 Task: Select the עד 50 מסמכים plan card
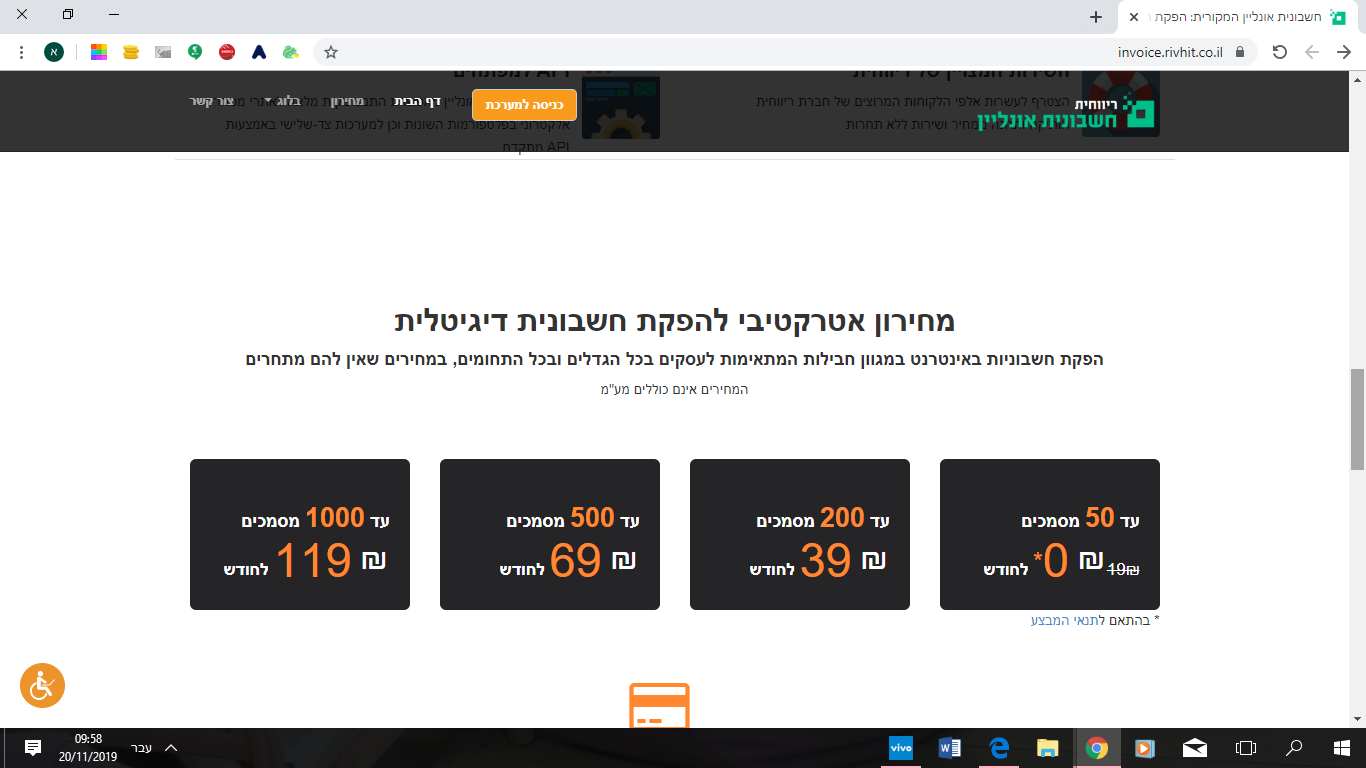(x=1050, y=534)
